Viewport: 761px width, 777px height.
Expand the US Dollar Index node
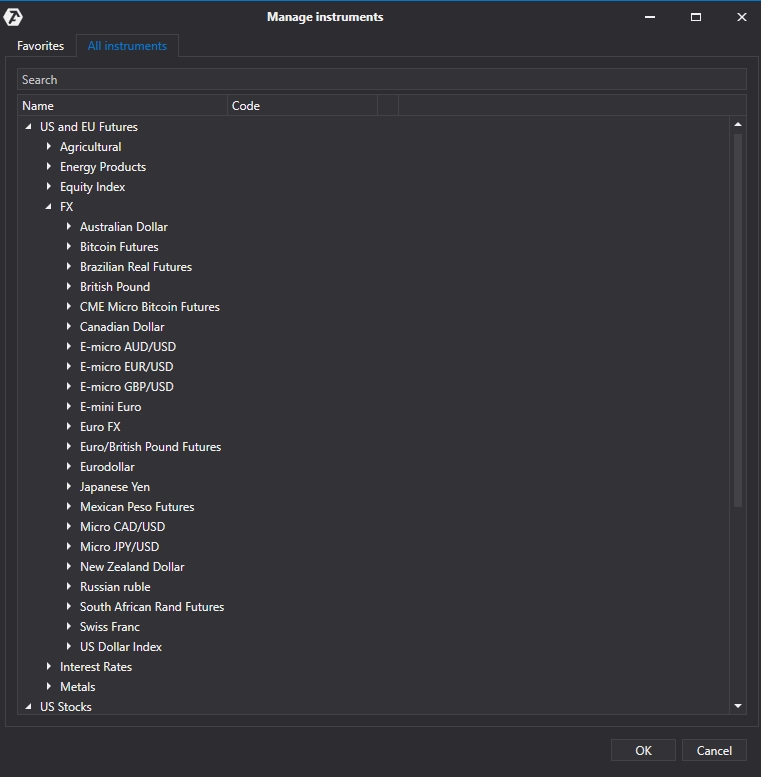pyautogui.click(x=69, y=647)
